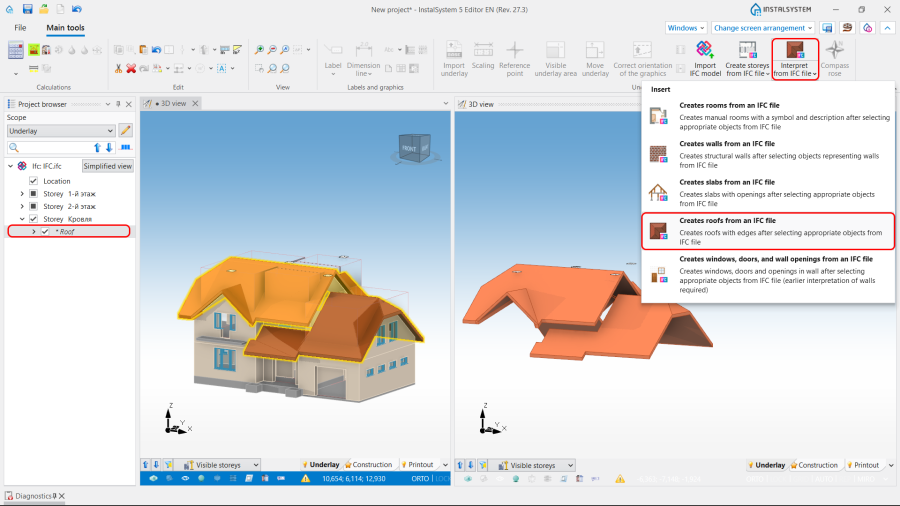Select Printout tab in right view

(x=863, y=465)
